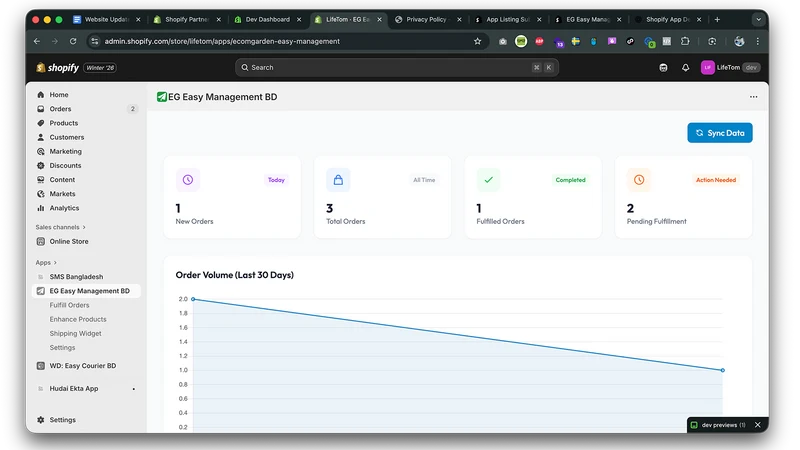Open the notifications bell

point(685,68)
